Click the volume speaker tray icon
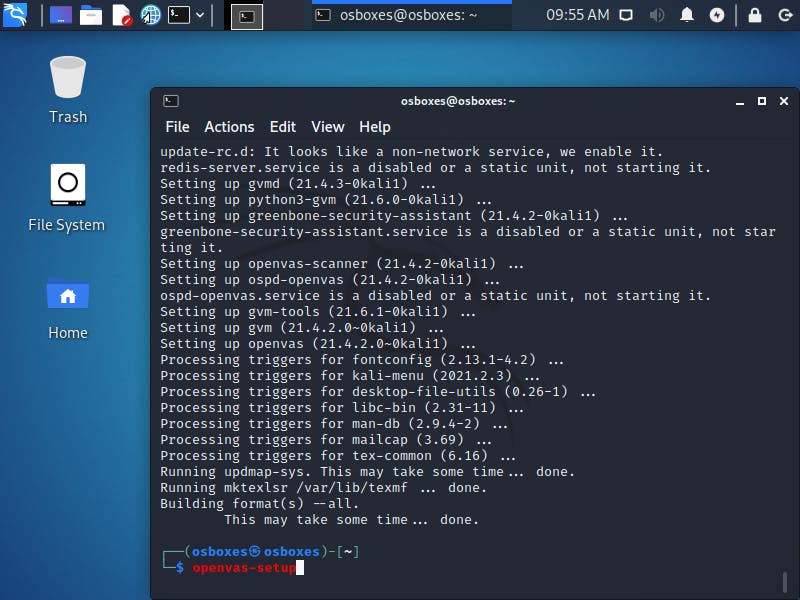The image size is (800, 600). [657, 15]
